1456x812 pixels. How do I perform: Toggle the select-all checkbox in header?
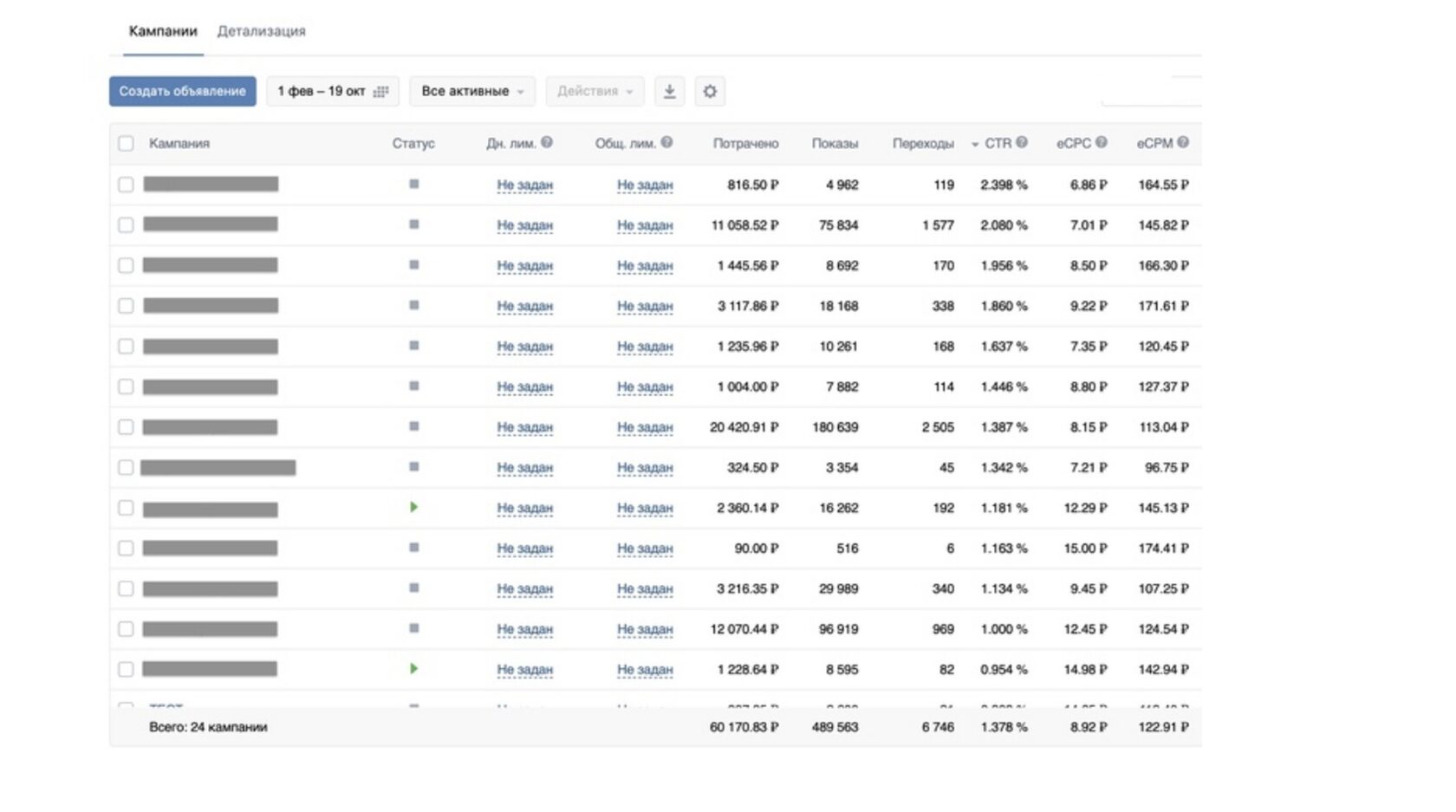(126, 143)
